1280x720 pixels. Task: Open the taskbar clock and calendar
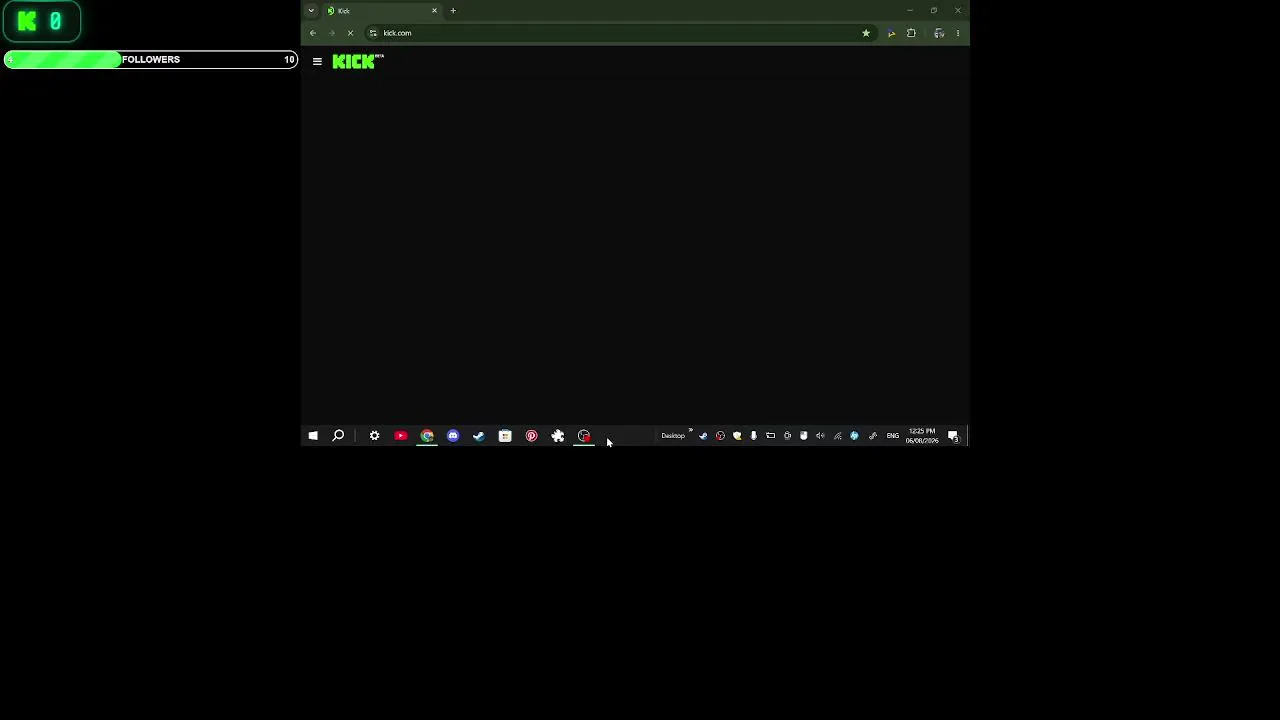point(922,436)
